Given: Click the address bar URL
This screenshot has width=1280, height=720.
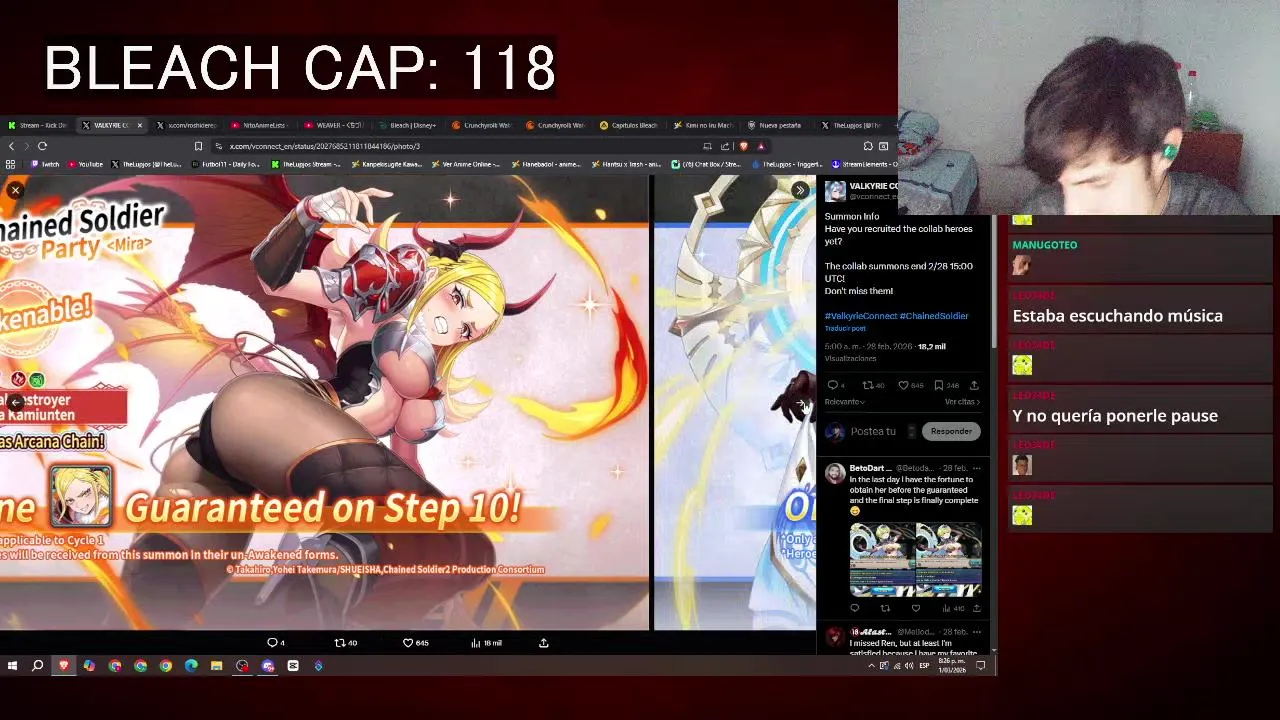Looking at the screenshot, I should click(x=324, y=146).
